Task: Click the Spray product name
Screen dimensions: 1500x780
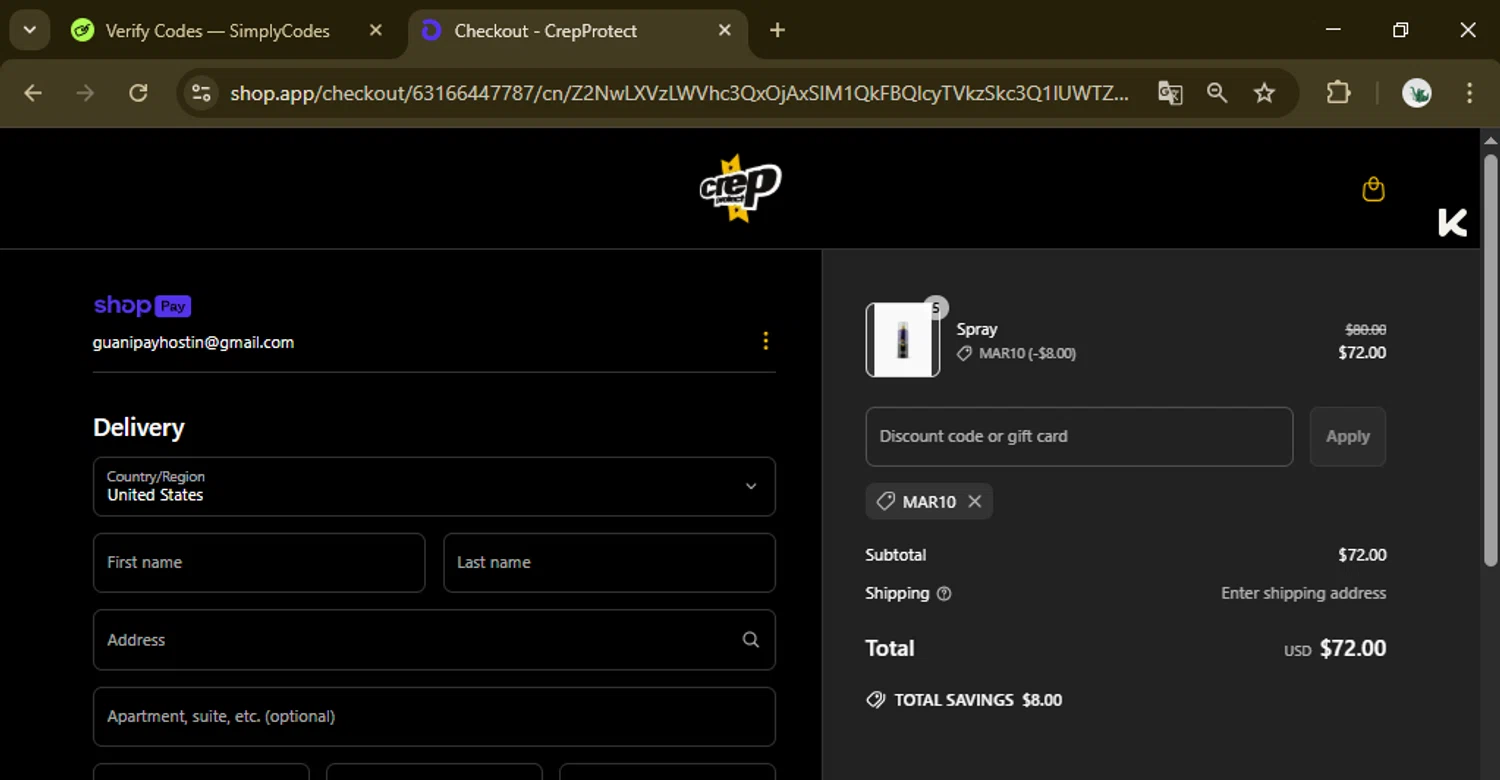Action: pyautogui.click(x=977, y=329)
